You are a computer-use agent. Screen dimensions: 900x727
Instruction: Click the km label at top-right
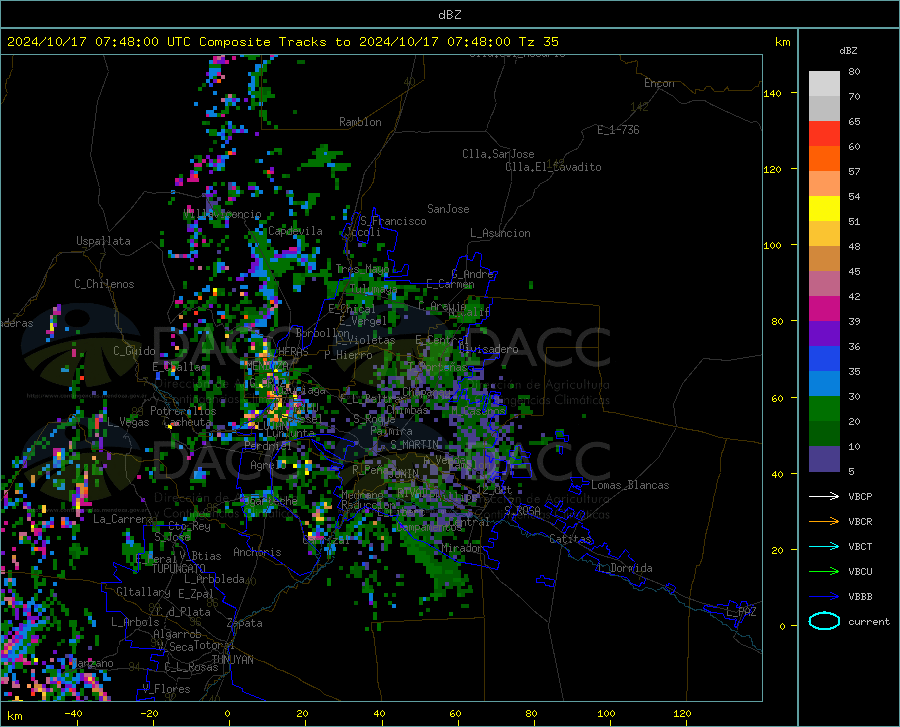[x=782, y=42]
